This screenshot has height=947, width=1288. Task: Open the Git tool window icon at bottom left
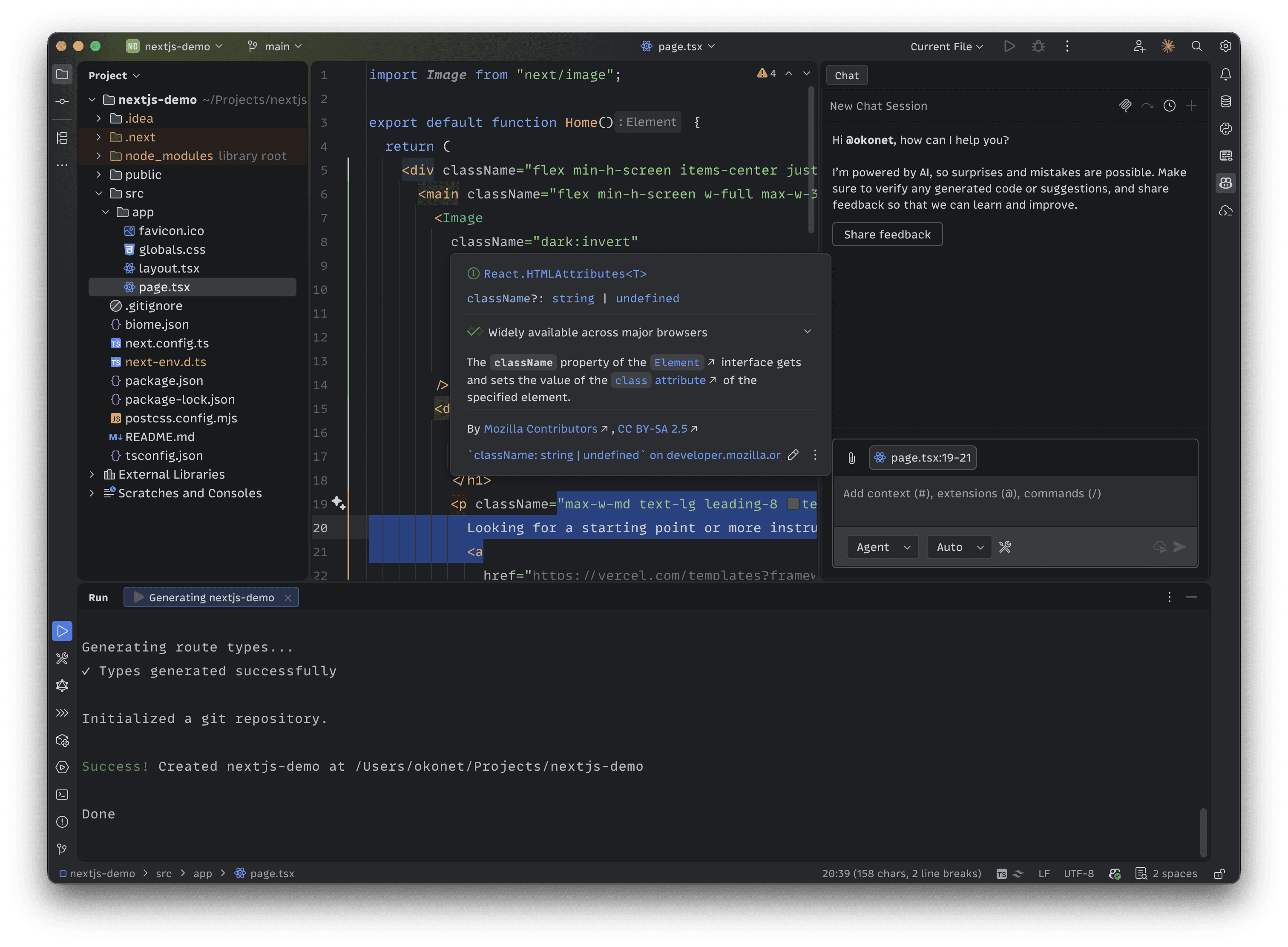[x=62, y=849]
